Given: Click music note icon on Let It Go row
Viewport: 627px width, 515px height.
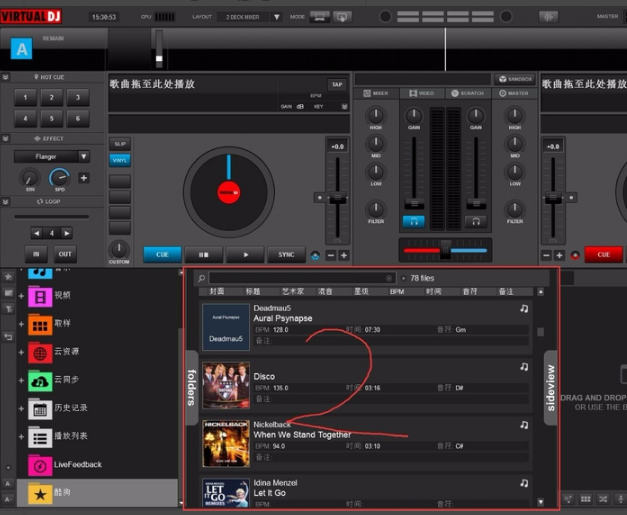Looking at the screenshot, I should 524,483.
